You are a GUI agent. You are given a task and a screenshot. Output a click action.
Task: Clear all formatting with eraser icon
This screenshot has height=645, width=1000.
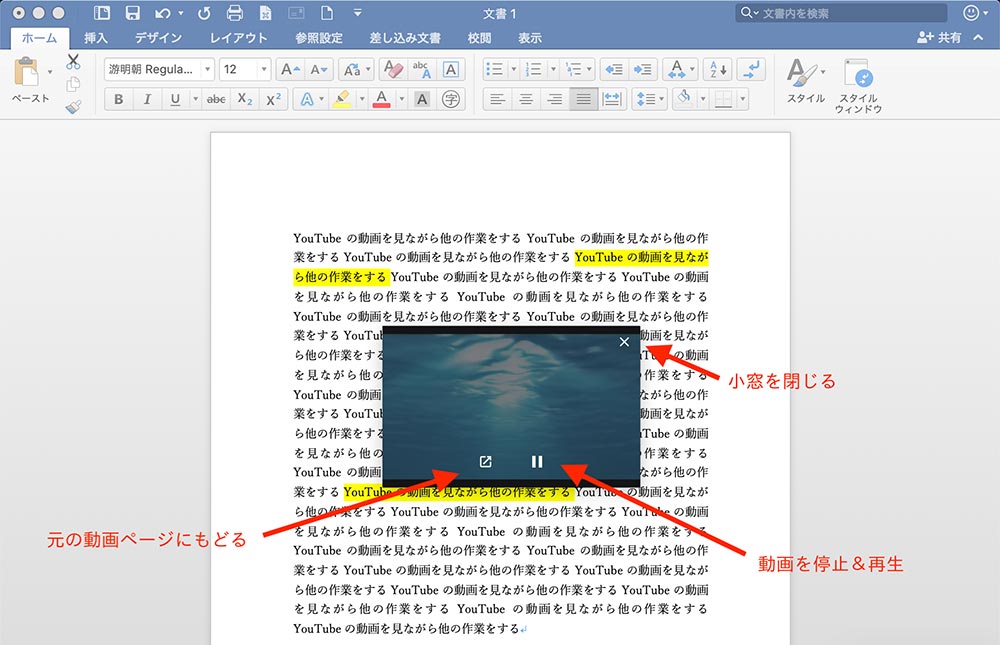393,70
